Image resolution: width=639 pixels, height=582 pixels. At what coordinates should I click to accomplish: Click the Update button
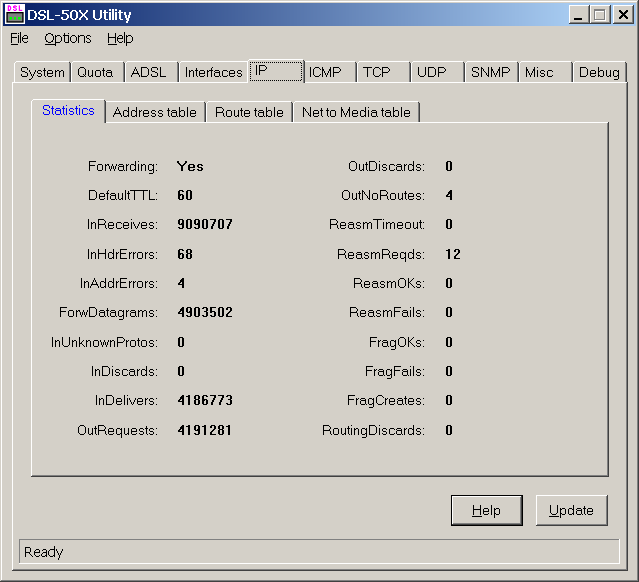571,510
